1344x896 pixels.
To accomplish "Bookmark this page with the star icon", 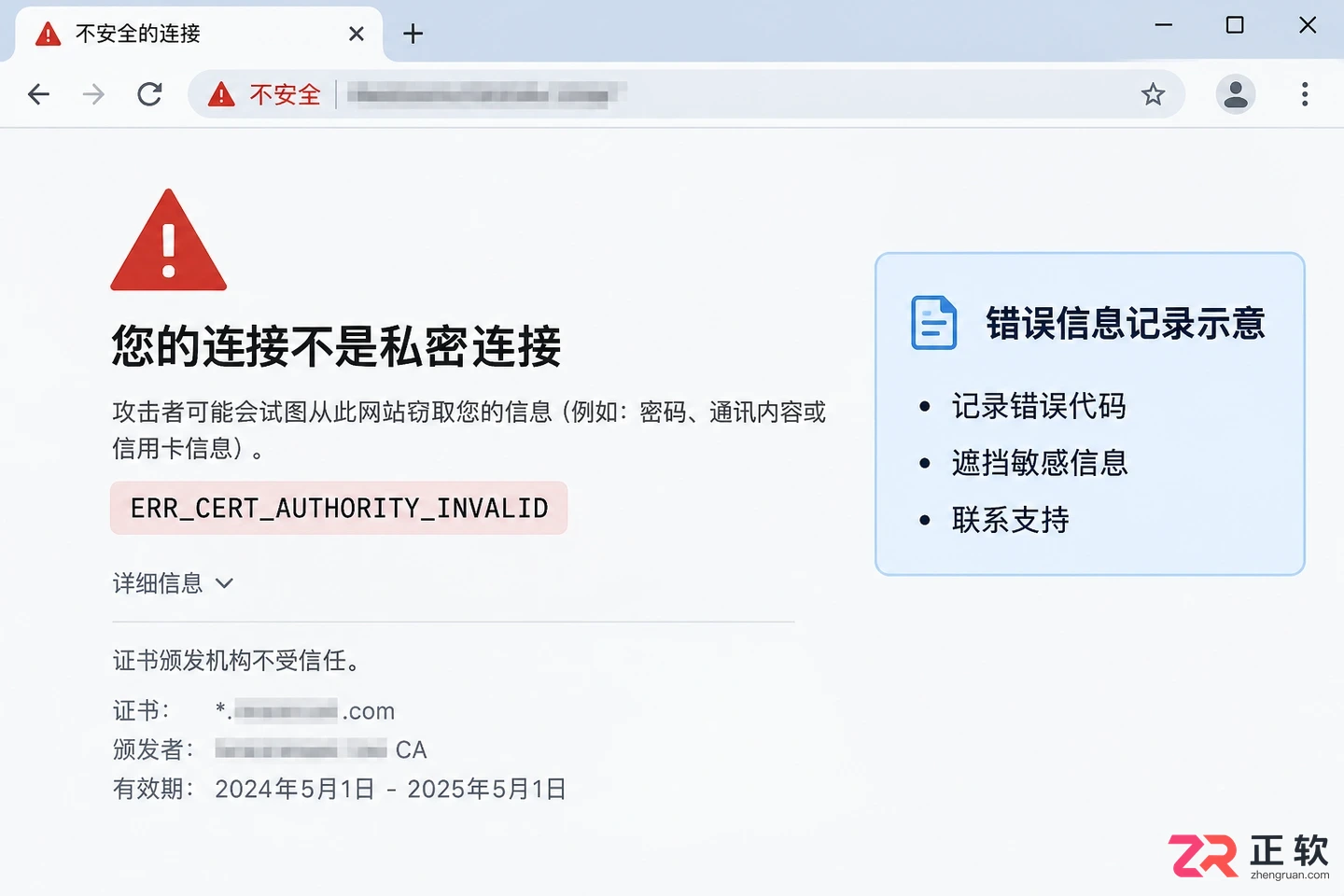I will click(x=1154, y=94).
